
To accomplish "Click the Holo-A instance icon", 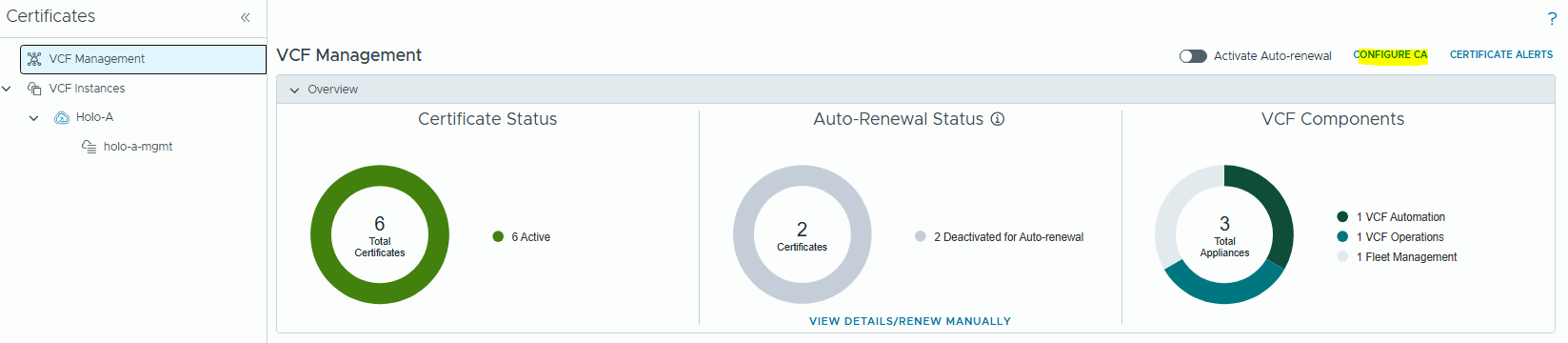I will click(x=62, y=117).
